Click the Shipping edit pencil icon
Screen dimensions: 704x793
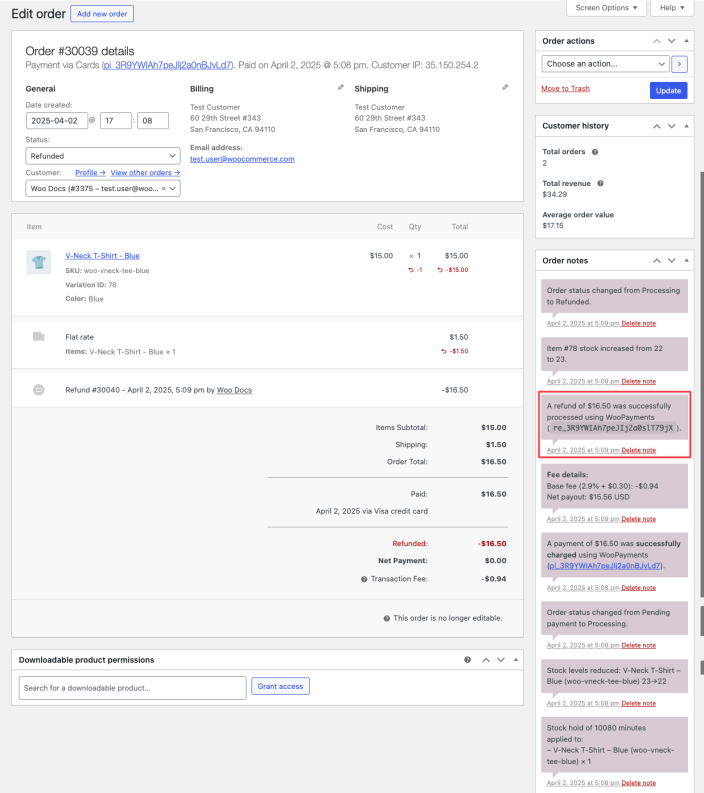(x=505, y=88)
